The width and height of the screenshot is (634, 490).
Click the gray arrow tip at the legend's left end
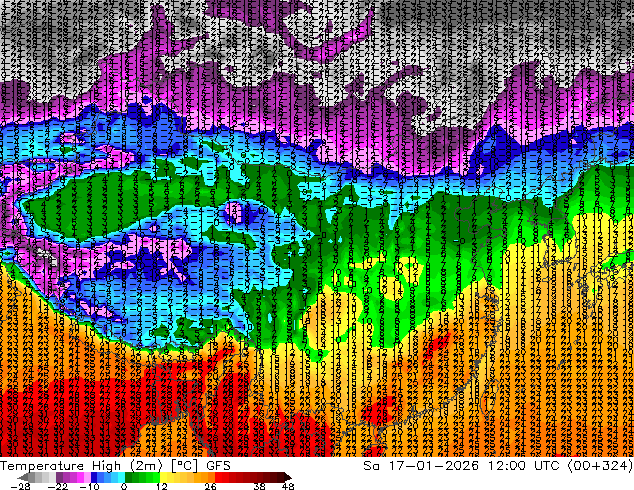23,477
